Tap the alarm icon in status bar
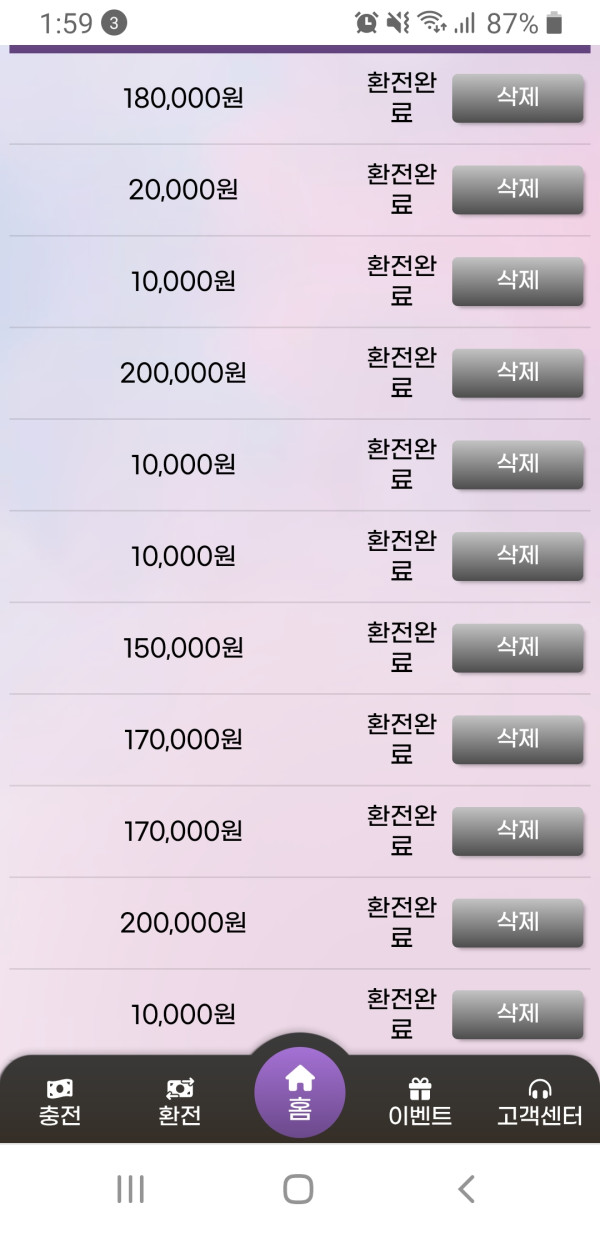The image size is (600, 1233). [x=367, y=23]
